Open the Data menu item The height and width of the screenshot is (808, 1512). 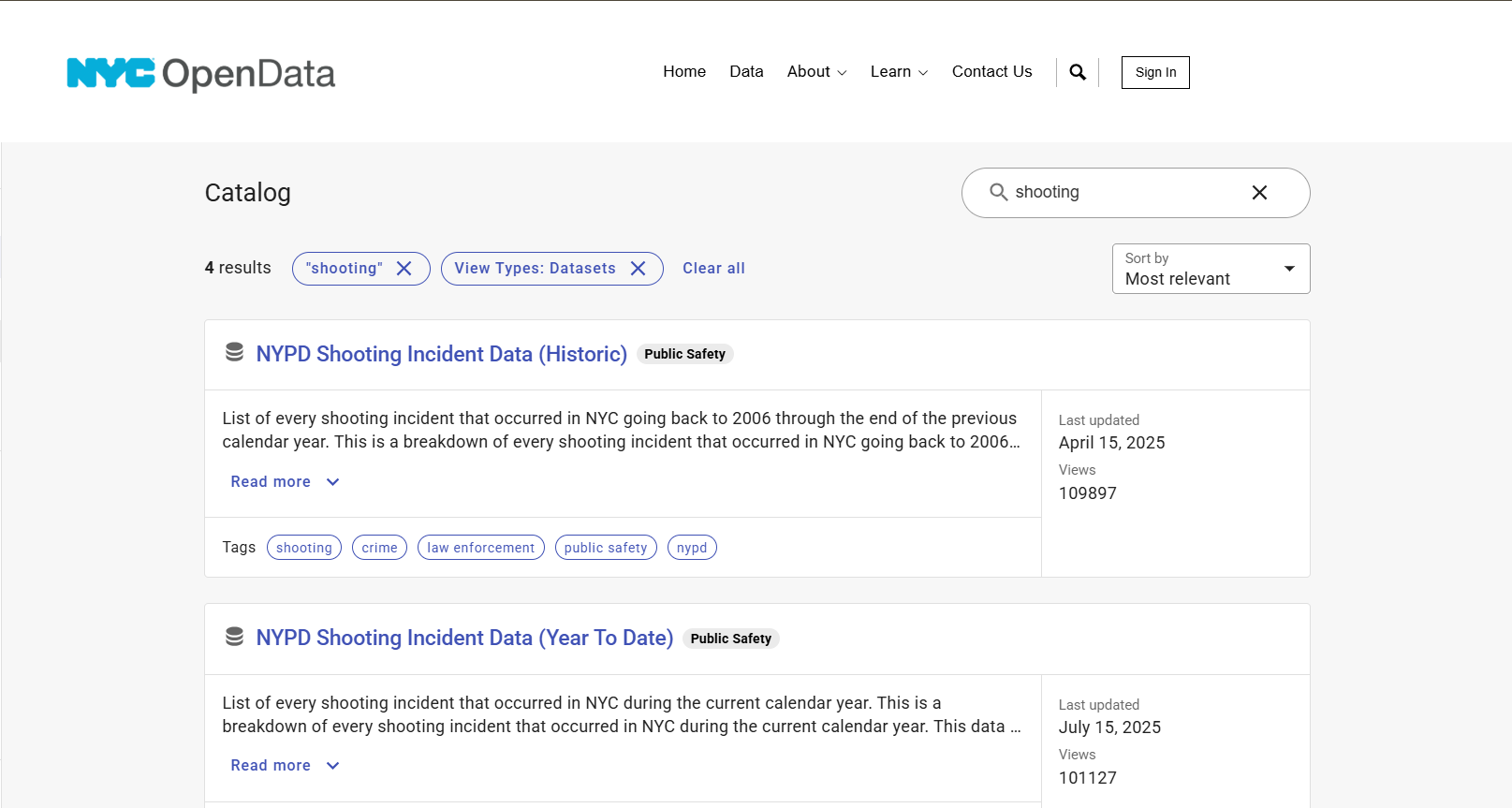pos(746,71)
